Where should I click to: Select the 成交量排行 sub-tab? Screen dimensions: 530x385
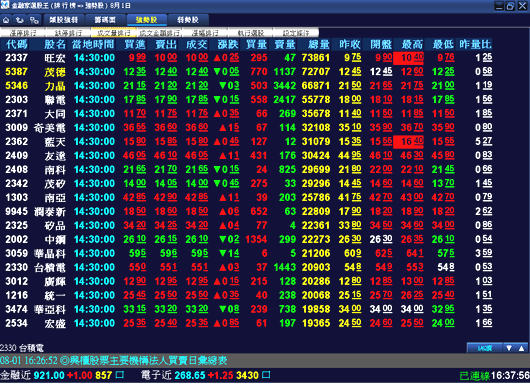(114, 33)
